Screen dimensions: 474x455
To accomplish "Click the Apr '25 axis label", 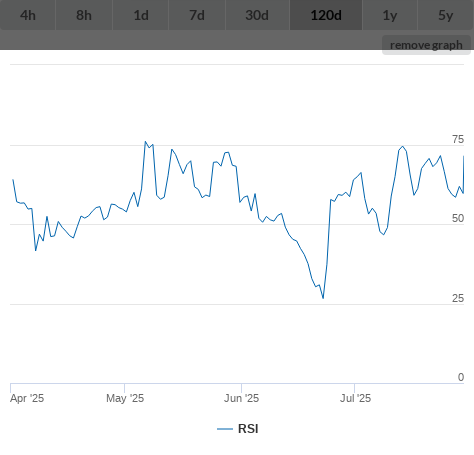I will (27, 398).
